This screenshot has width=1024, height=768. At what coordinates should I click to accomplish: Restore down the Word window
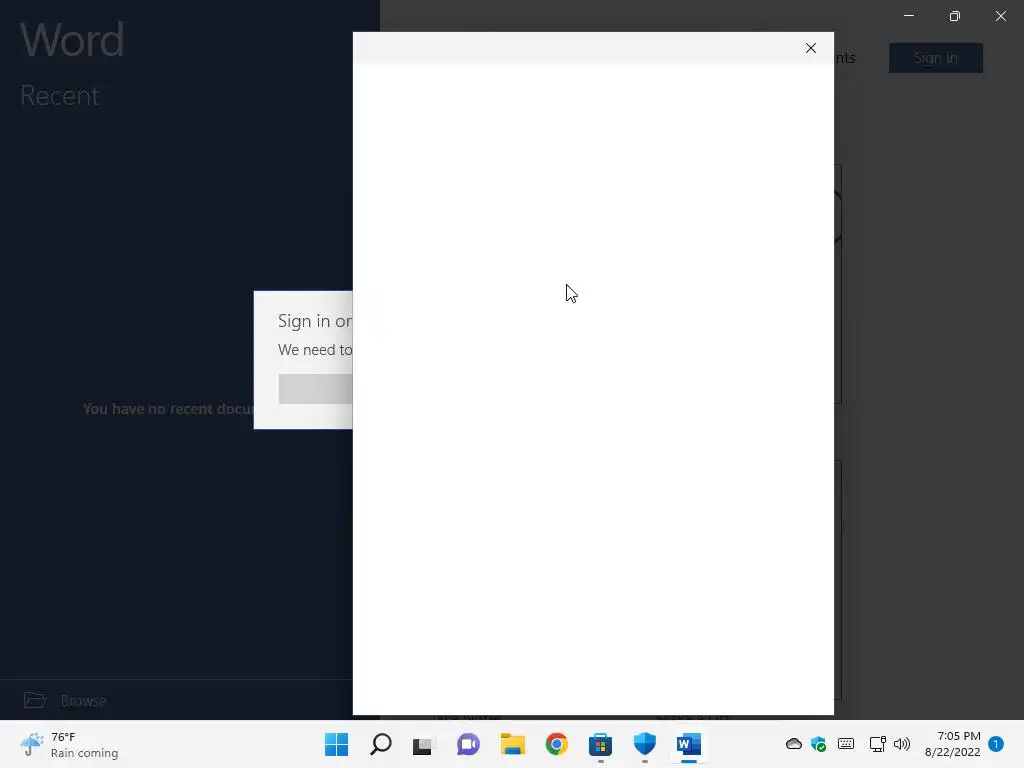(x=955, y=16)
